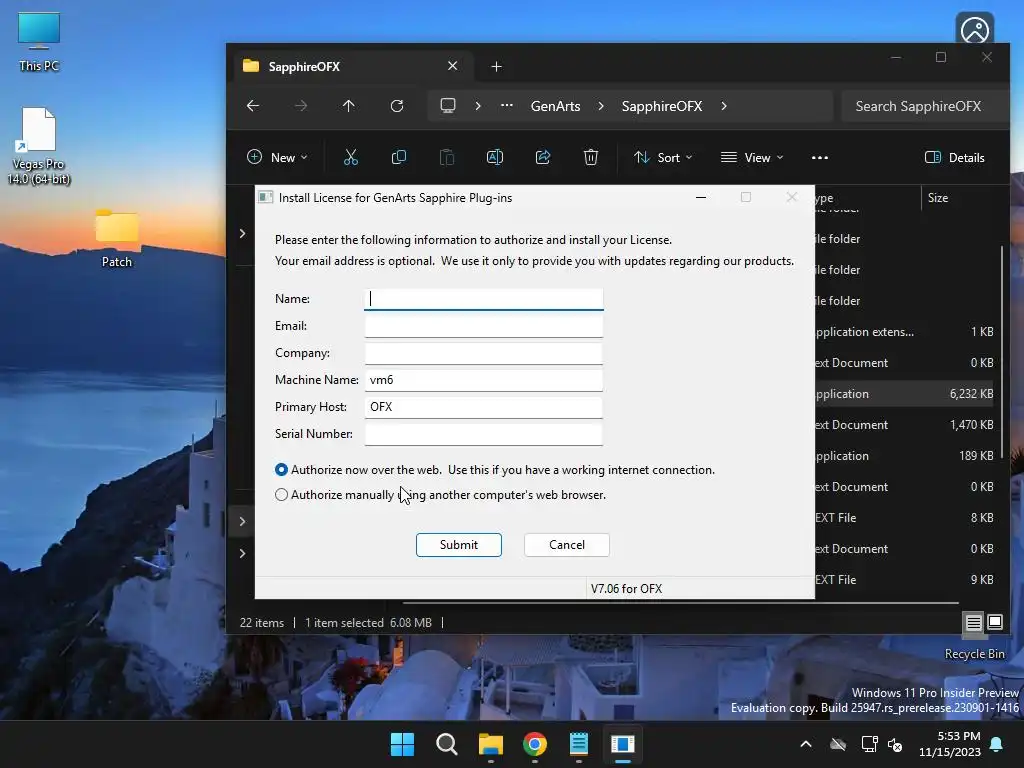Expand the chevron after SapphireOFX in address bar
Screen dimensions: 1024x768
click(x=724, y=106)
